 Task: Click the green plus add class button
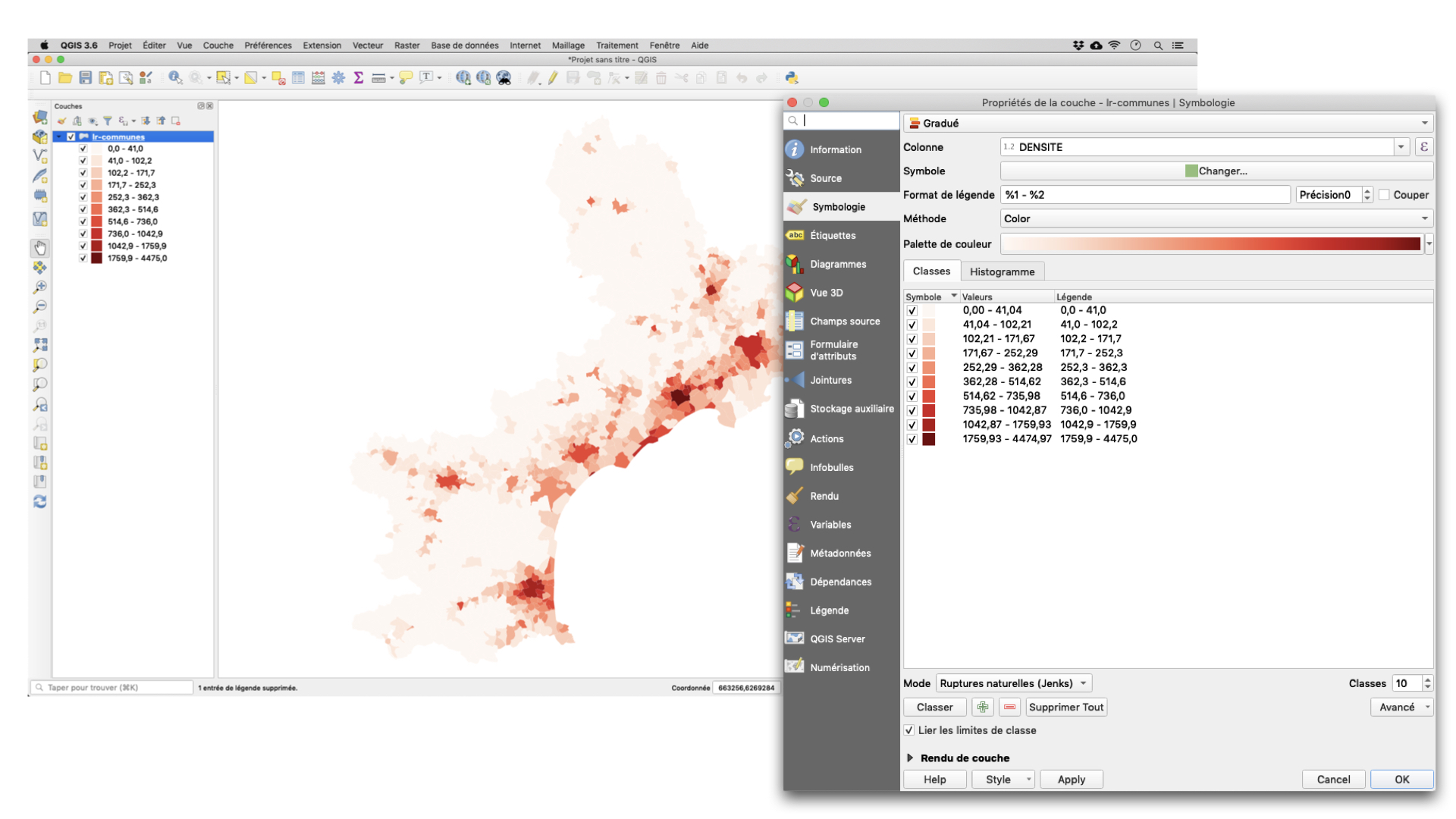tap(983, 707)
